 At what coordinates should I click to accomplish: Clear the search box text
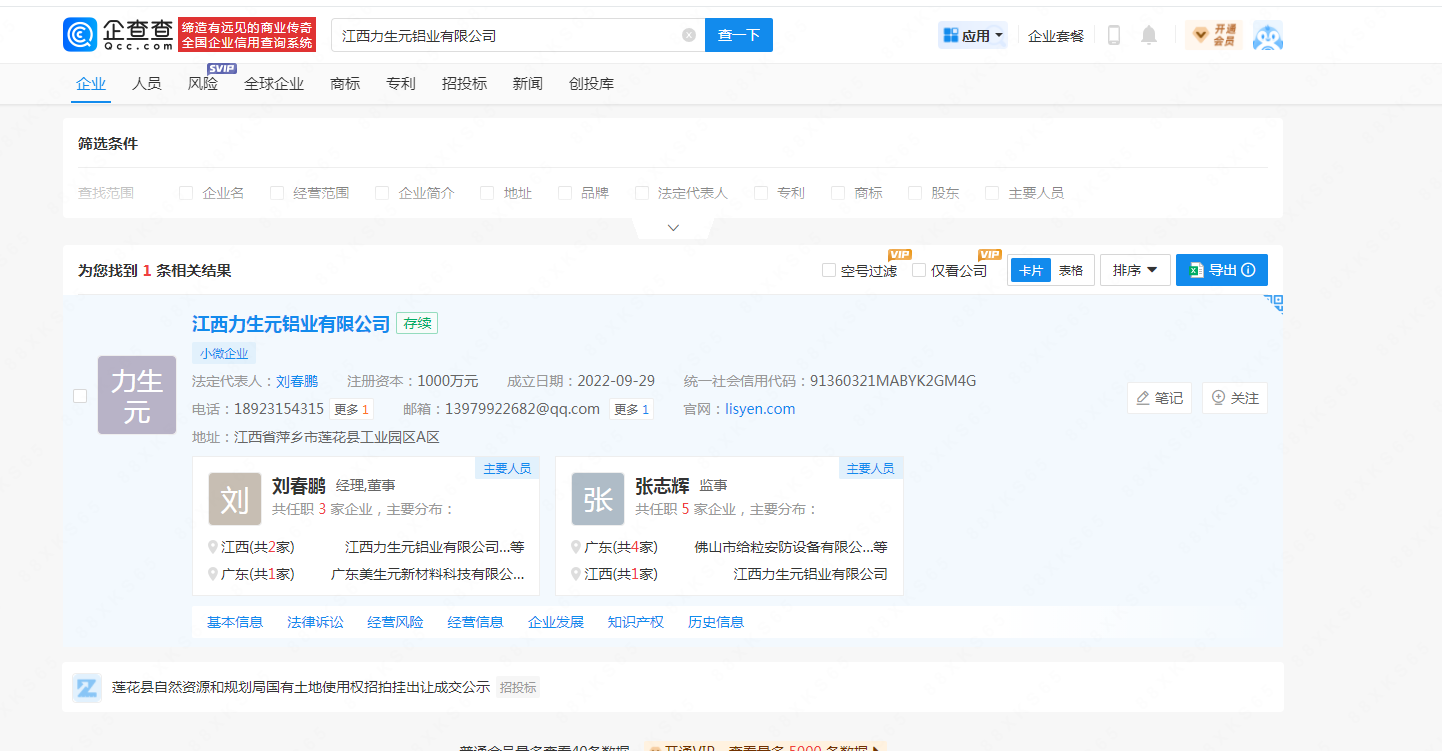coord(689,35)
